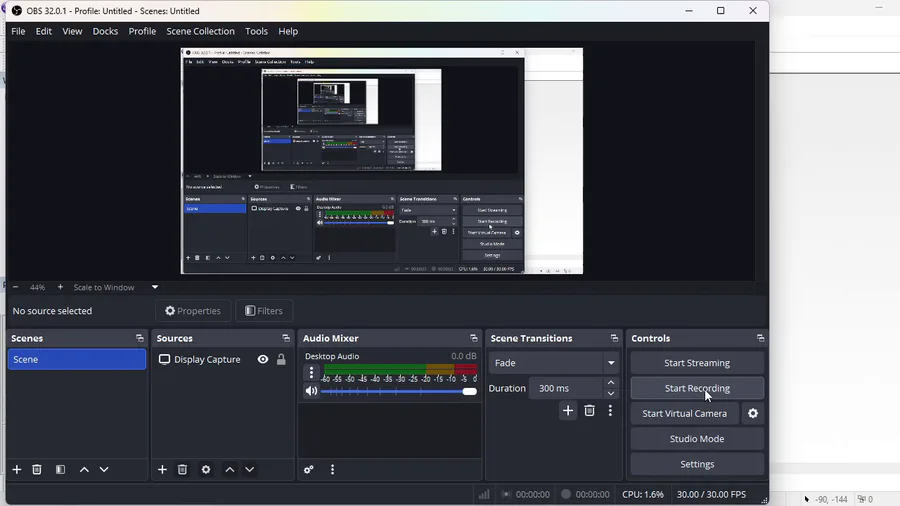This screenshot has height=506, width=900.
Task: Click CPU: 1.6% in status bar
Action: coord(643,494)
